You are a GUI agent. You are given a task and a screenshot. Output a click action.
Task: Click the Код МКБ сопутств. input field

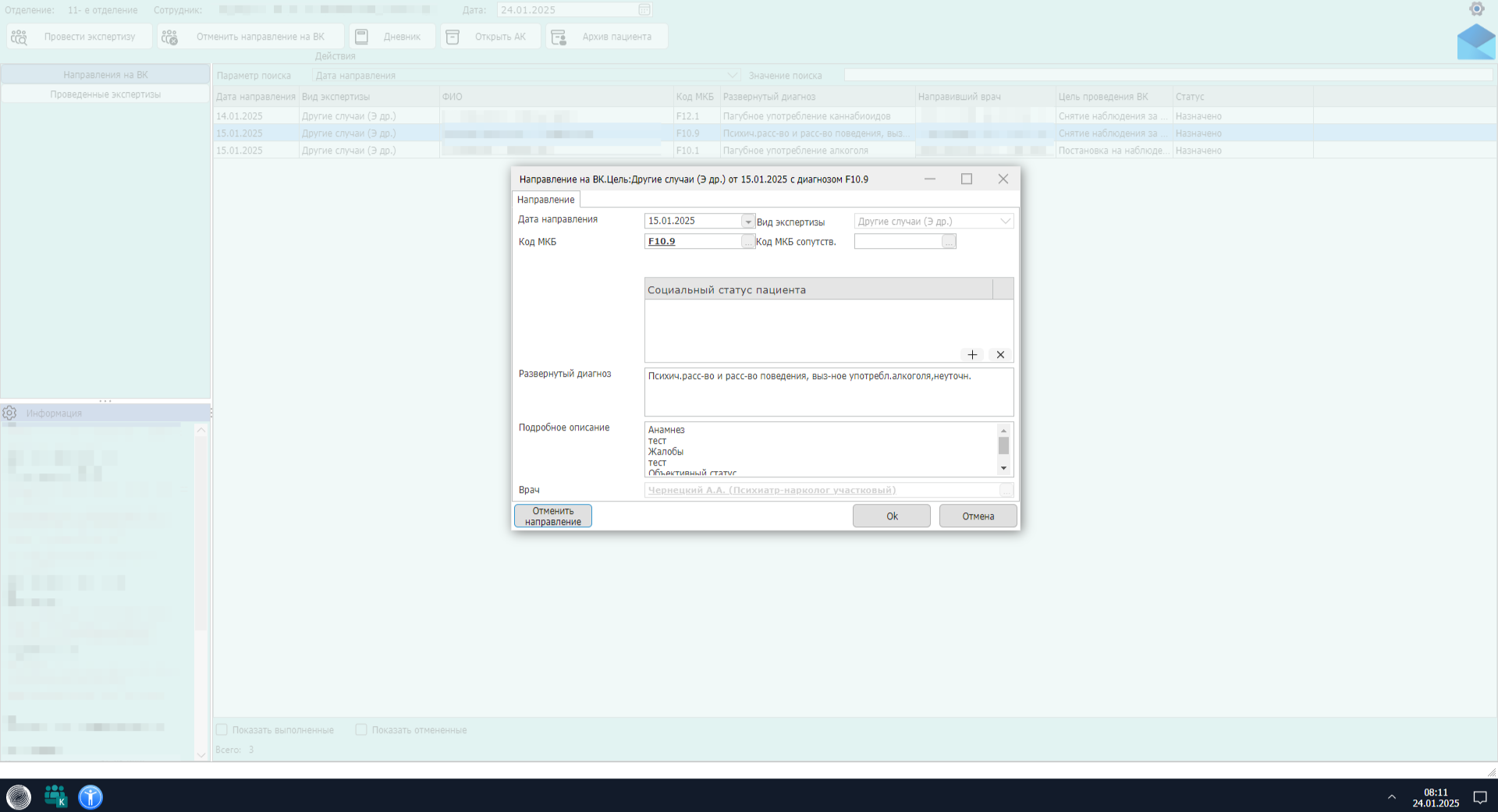[898, 242]
